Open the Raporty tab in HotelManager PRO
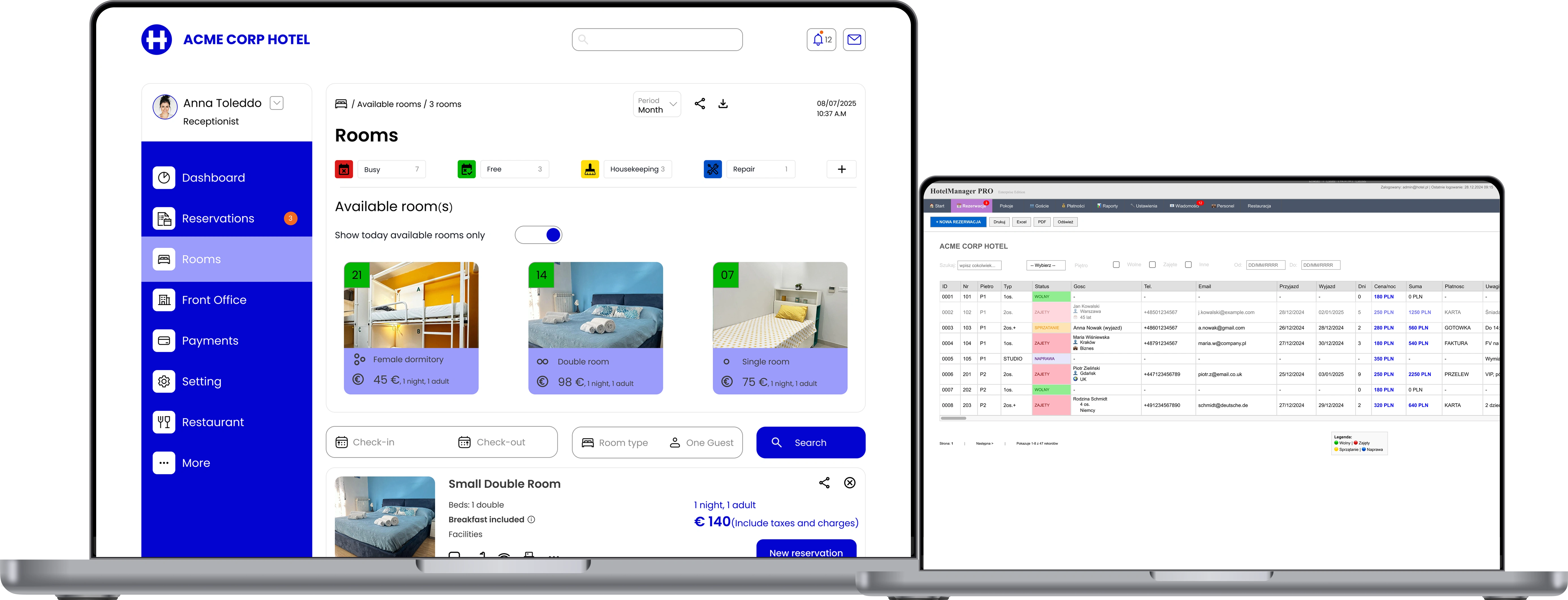Image resolution: width=1568 pixels, height=600 pixels. click(x=1108, y=206)
